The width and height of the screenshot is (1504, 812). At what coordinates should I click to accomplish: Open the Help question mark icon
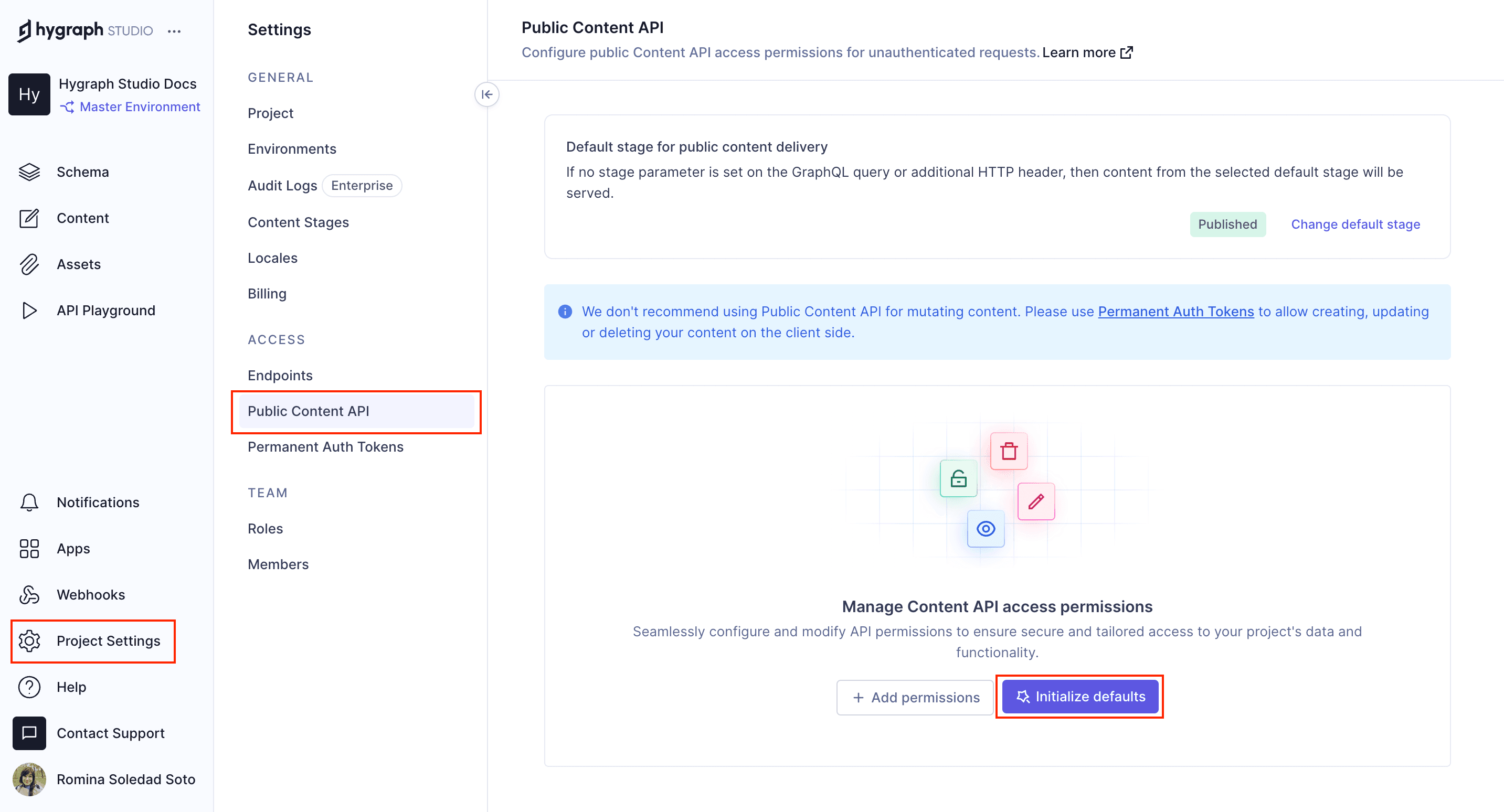pos(29,687)
